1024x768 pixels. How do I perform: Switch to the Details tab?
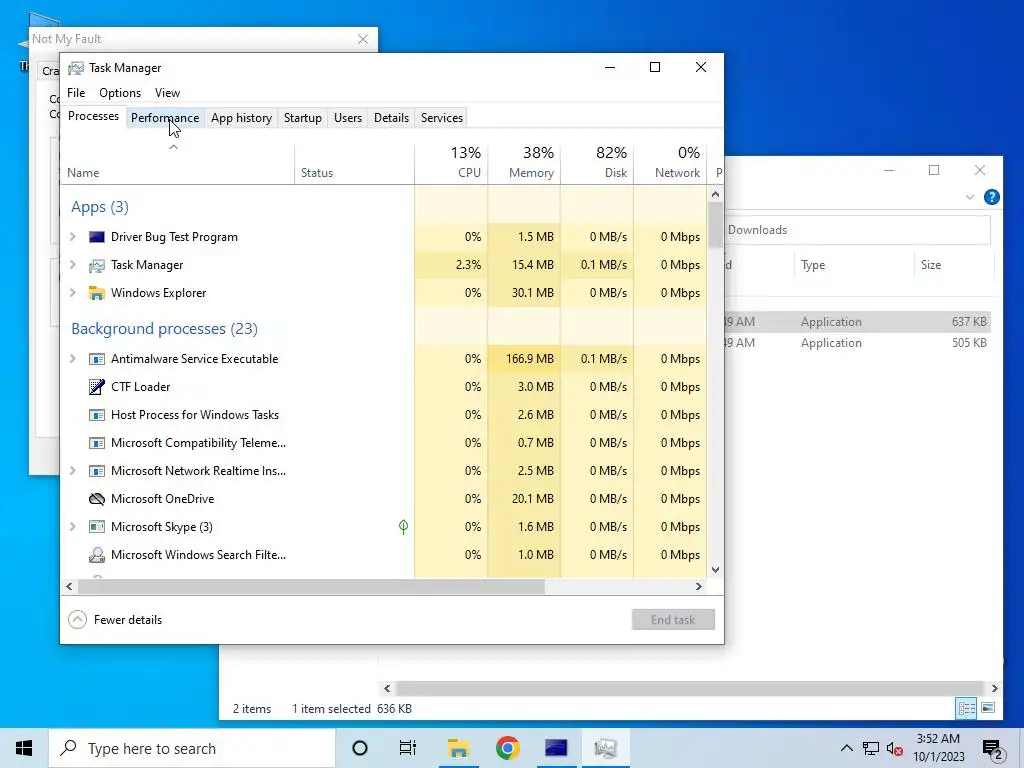click(x=391, y=118)
